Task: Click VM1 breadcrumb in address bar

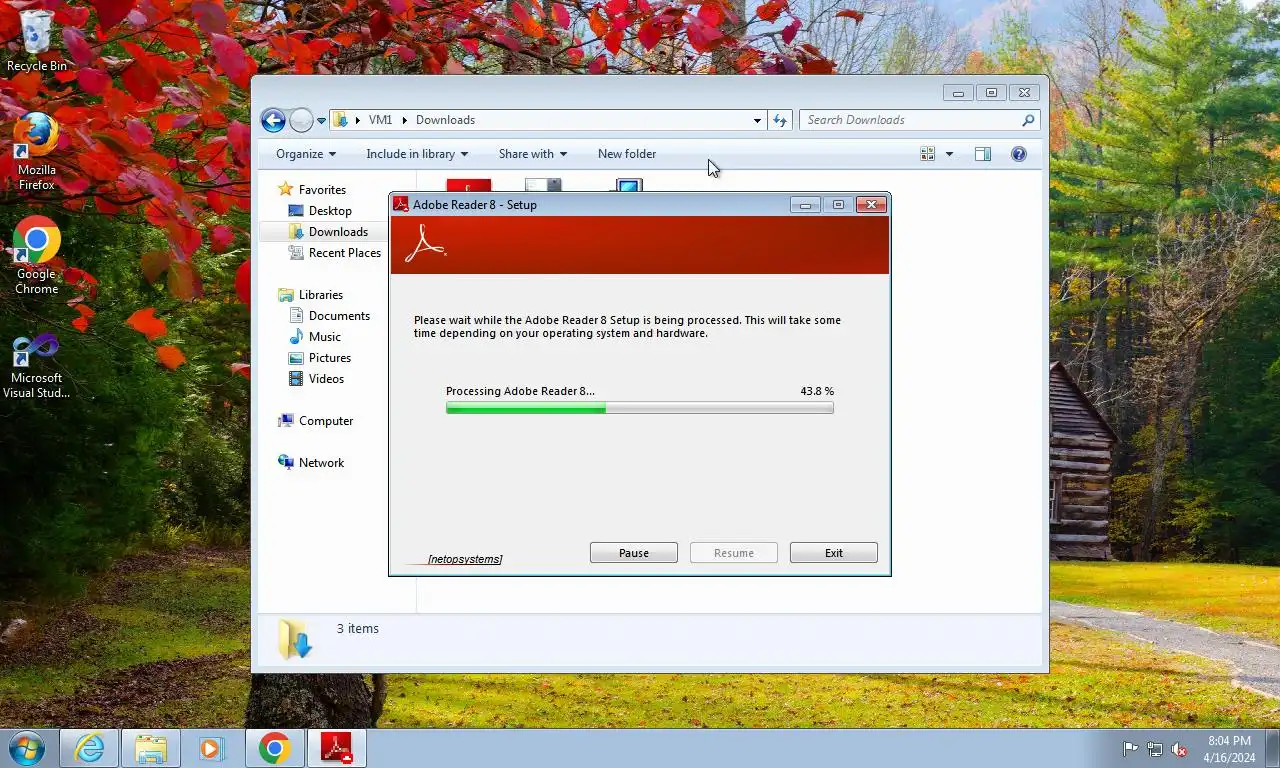Action: (380, 120)
